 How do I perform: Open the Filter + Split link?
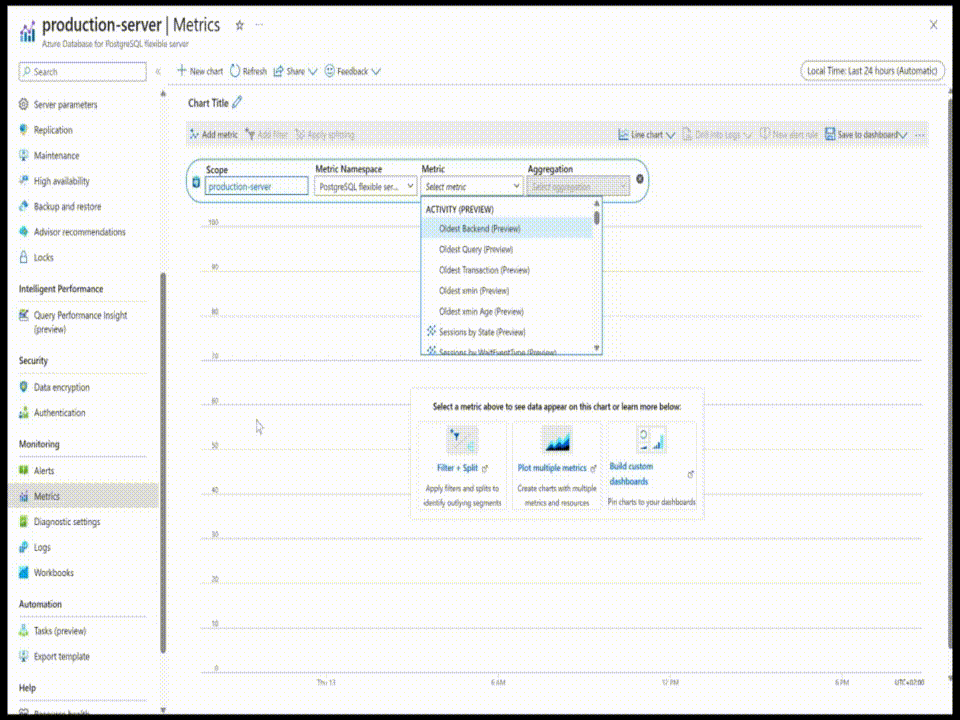tap(457, 468)
